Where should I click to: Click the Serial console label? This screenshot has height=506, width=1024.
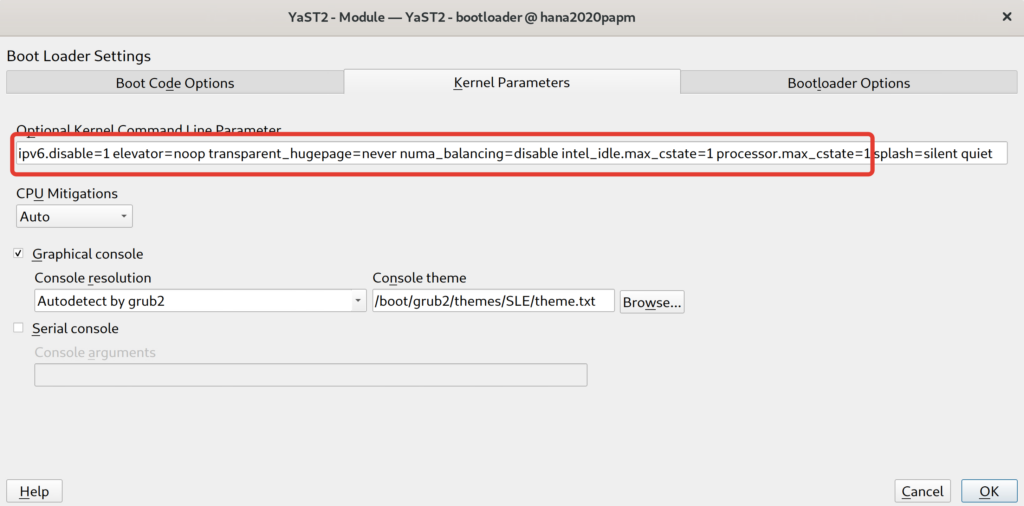75,328
